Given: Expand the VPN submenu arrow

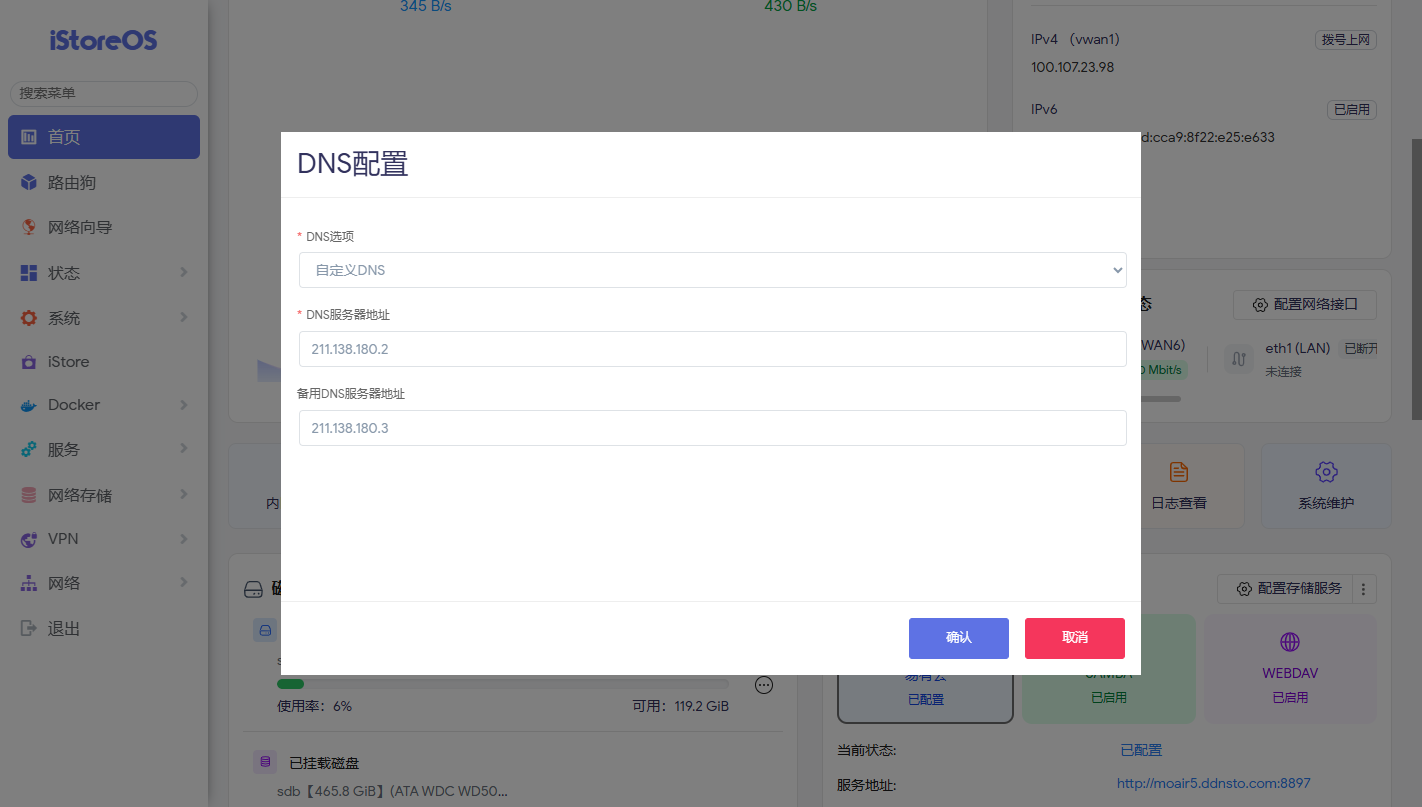Looking at the screenshot, I should (184, 539).
